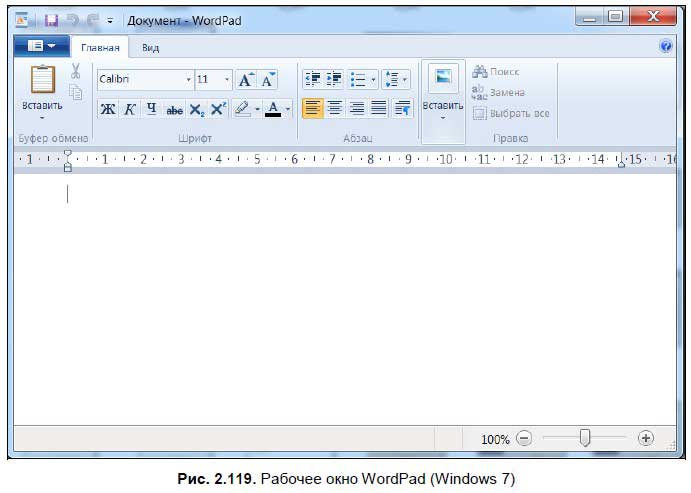Image resolution: width=691 pixels, height=493 pixels.
Task: Increase font size with Grow Font
Action: click(245, 80)
